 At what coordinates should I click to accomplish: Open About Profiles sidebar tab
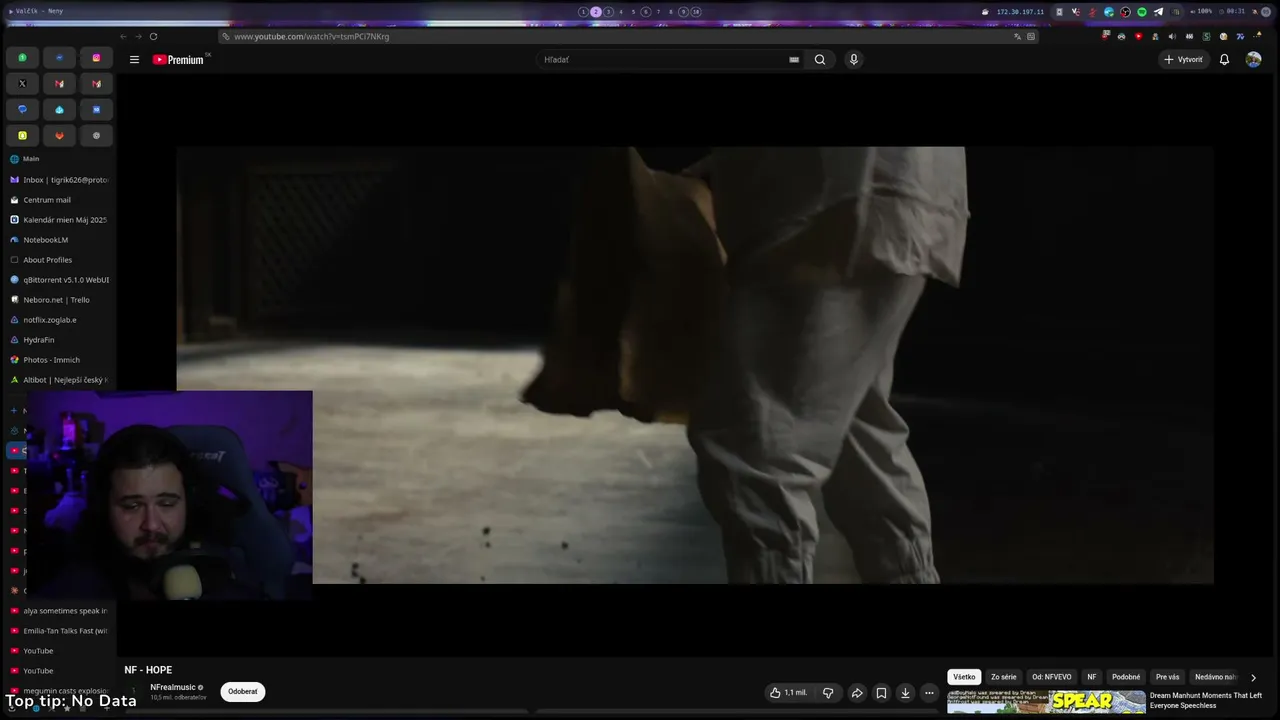59,260
